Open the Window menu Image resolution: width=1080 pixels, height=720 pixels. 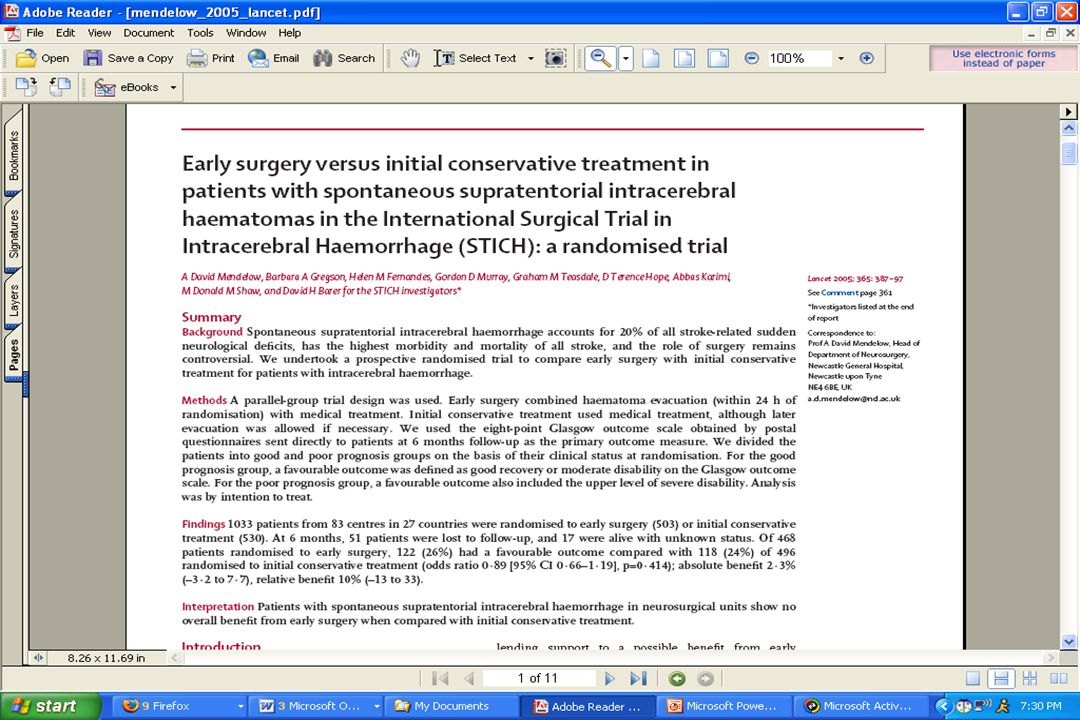point(246,32)
